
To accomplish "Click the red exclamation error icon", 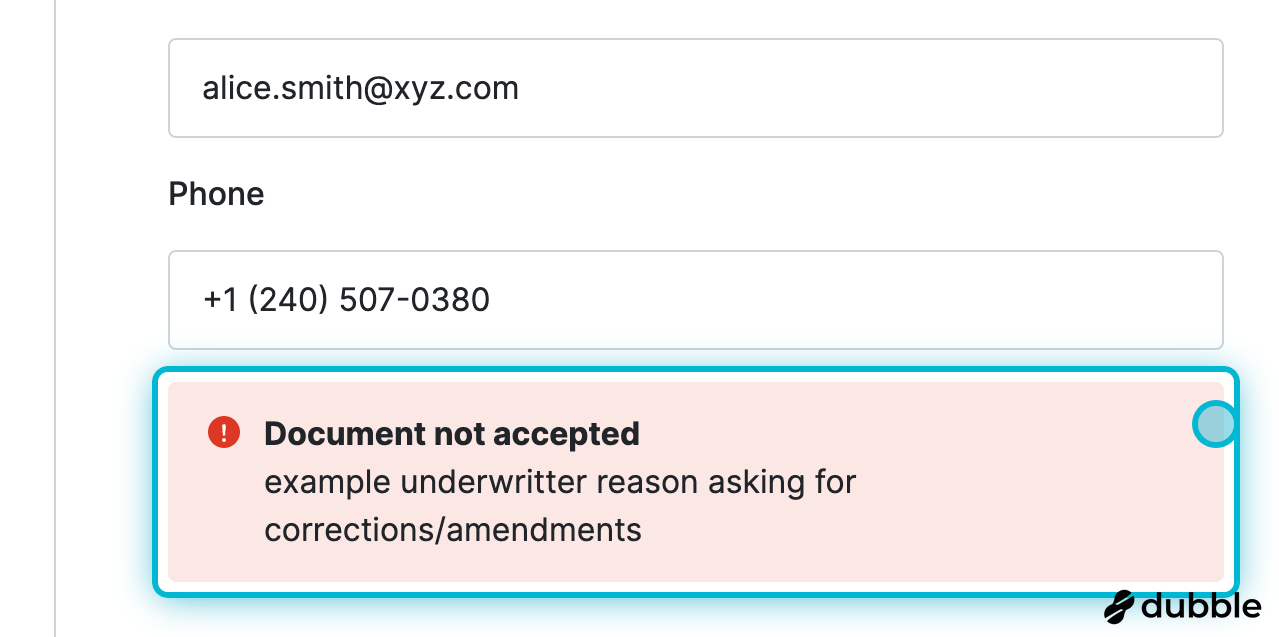I will pos(224,433).
